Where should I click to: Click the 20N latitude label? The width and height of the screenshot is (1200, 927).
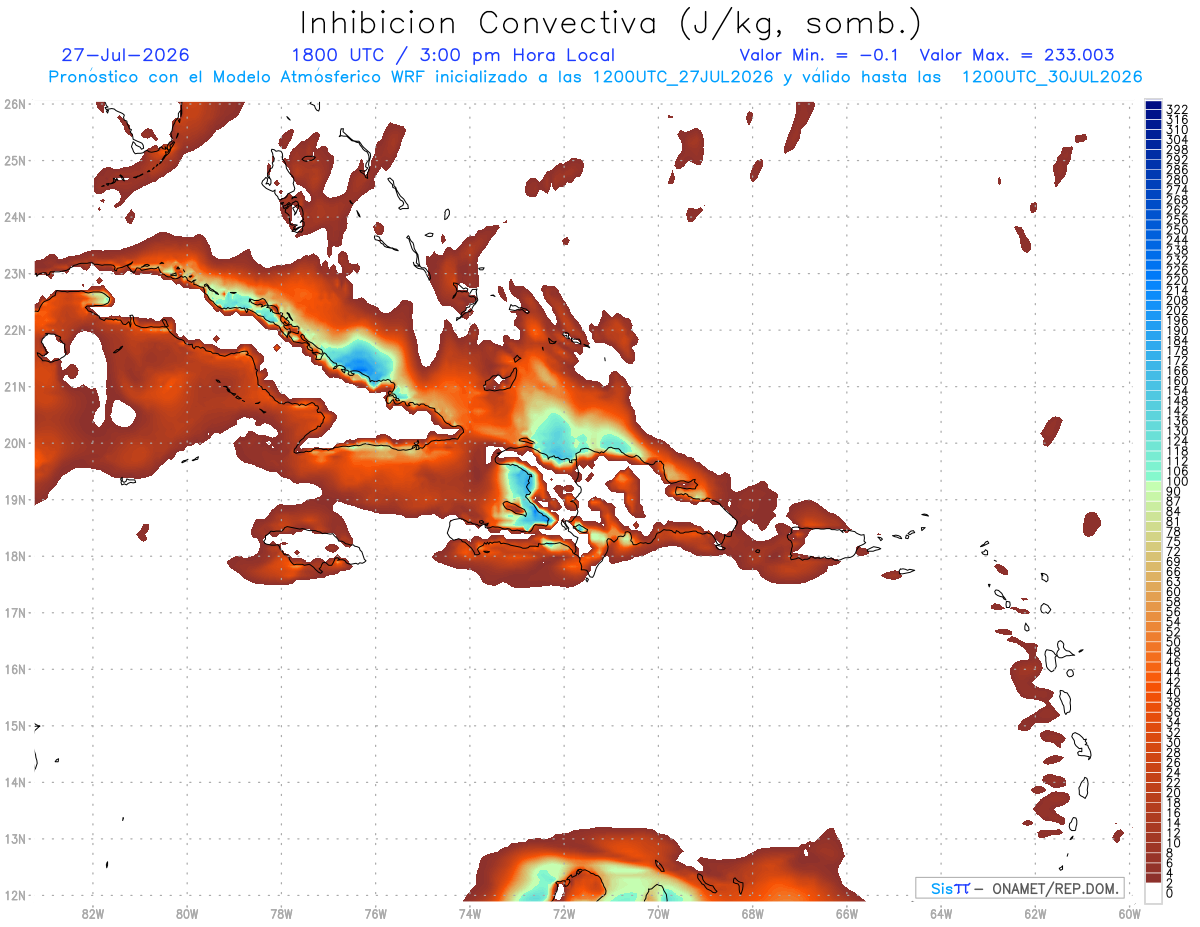(14, 443)
